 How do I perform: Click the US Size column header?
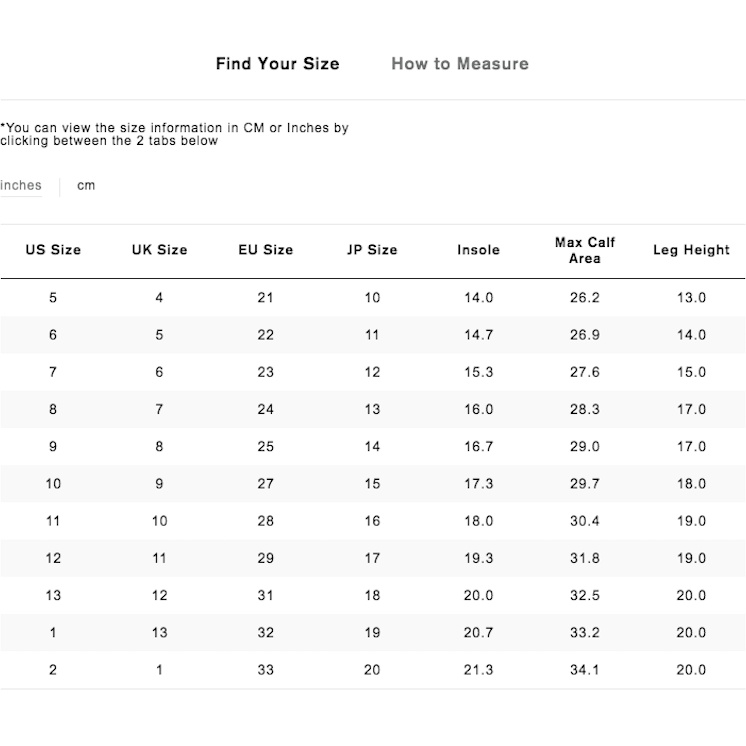(x=53, y=250)
